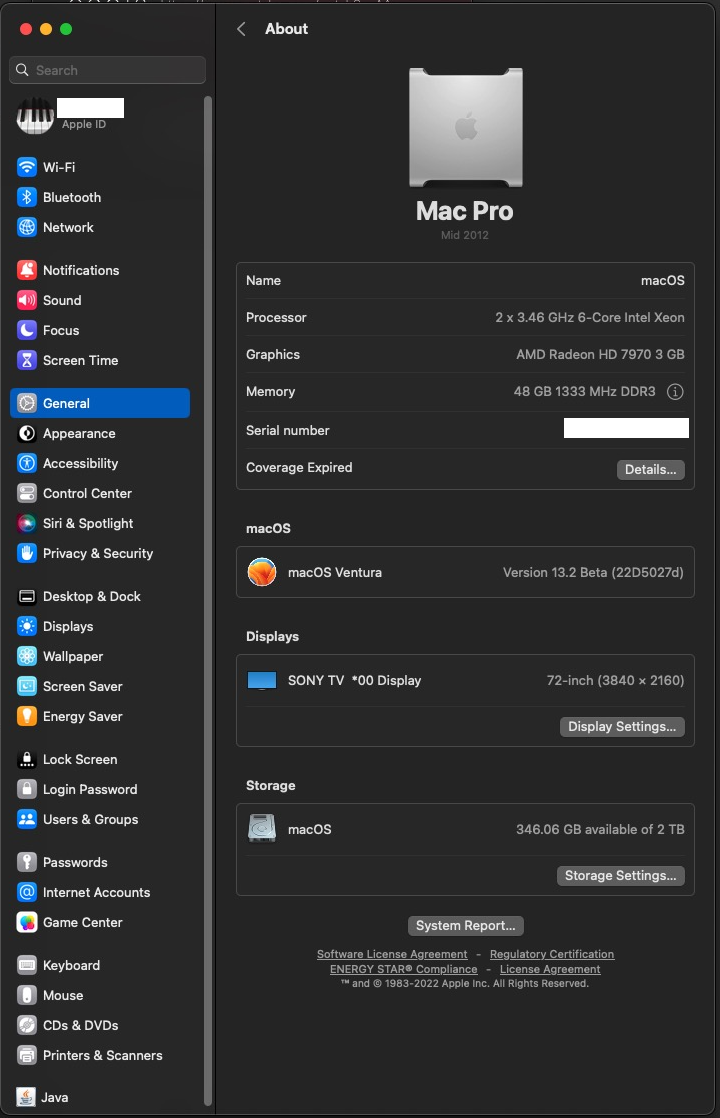Click '48 GB 1333 MHz DDR3' text

coord(585,391)
